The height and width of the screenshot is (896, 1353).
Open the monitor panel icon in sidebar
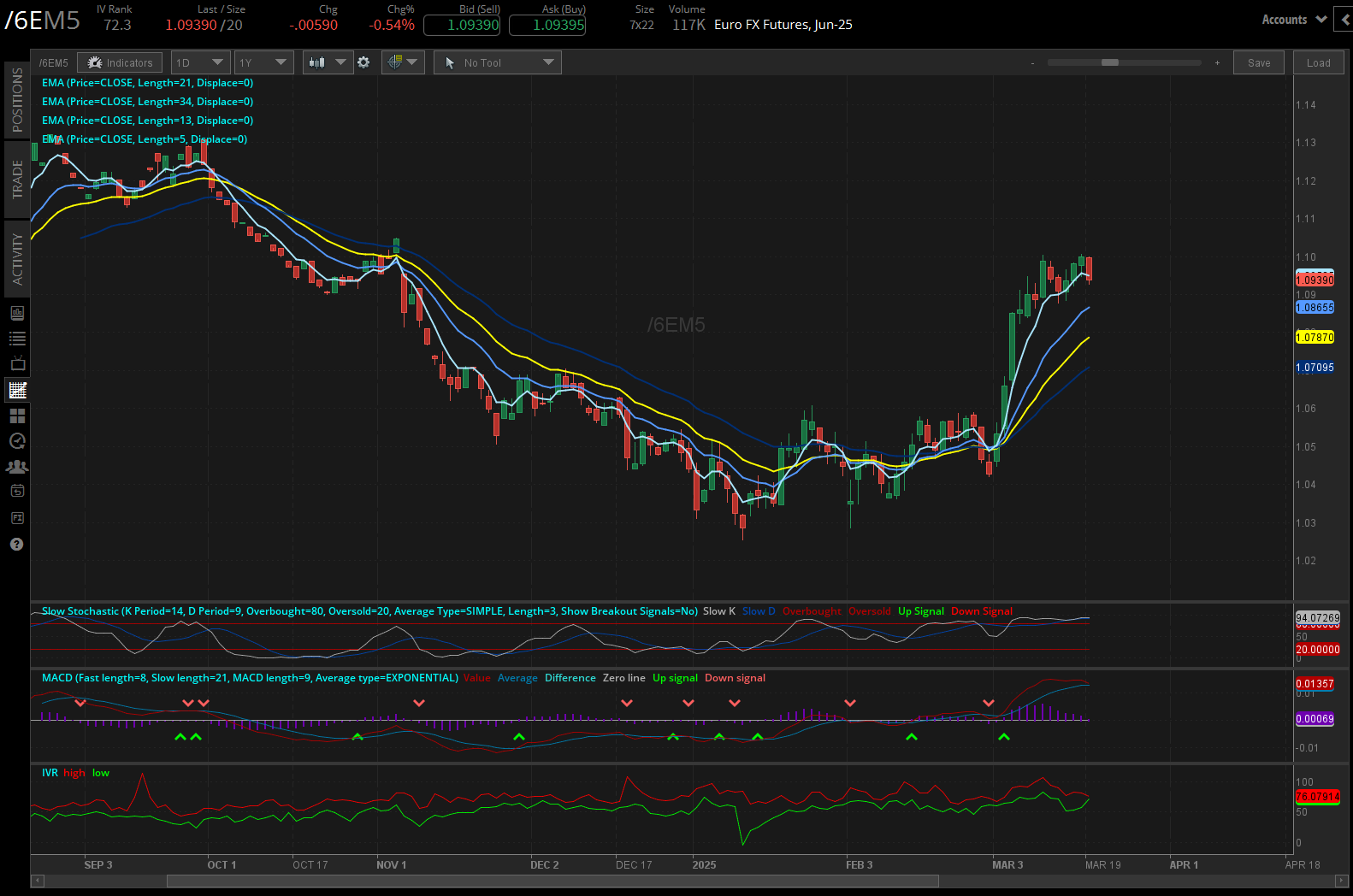pyautogui.click(x=17, y=313)
